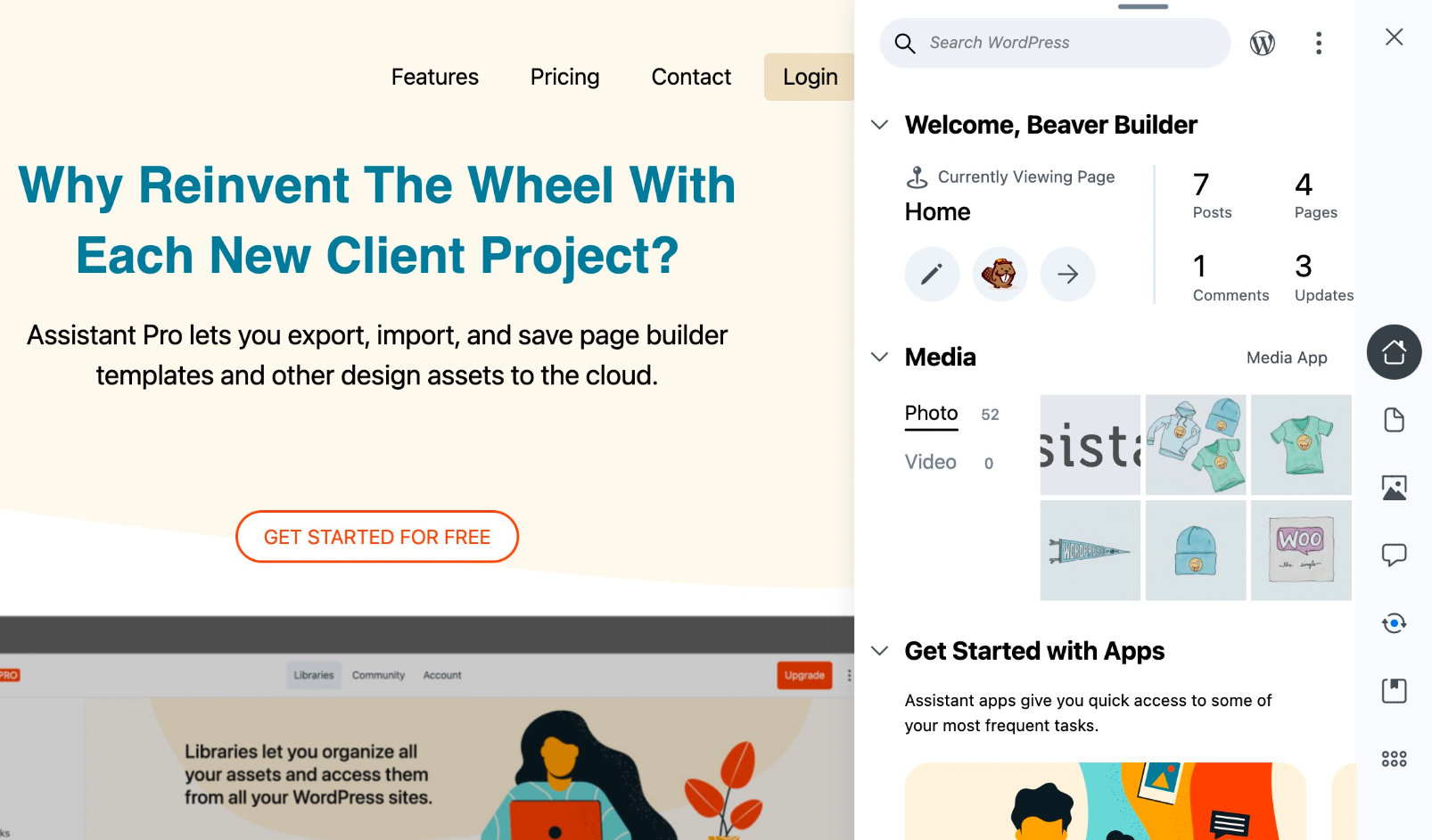Click the pencil edit page icon
The width and height of the screenshot is (1432, 840).
coord(932,274)
